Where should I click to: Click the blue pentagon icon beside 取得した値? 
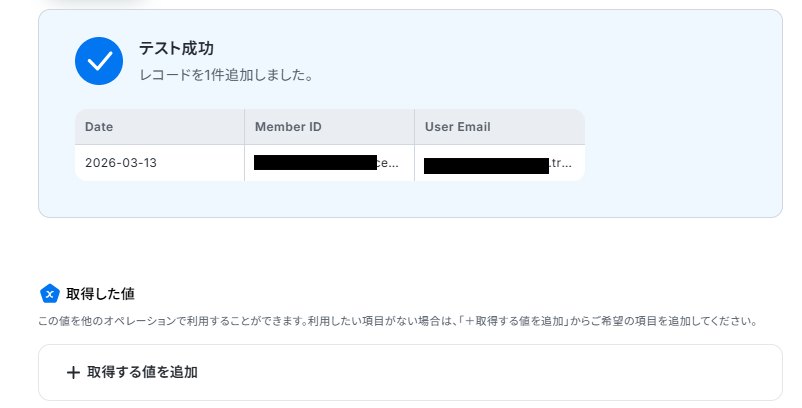(x=49, y=293)
